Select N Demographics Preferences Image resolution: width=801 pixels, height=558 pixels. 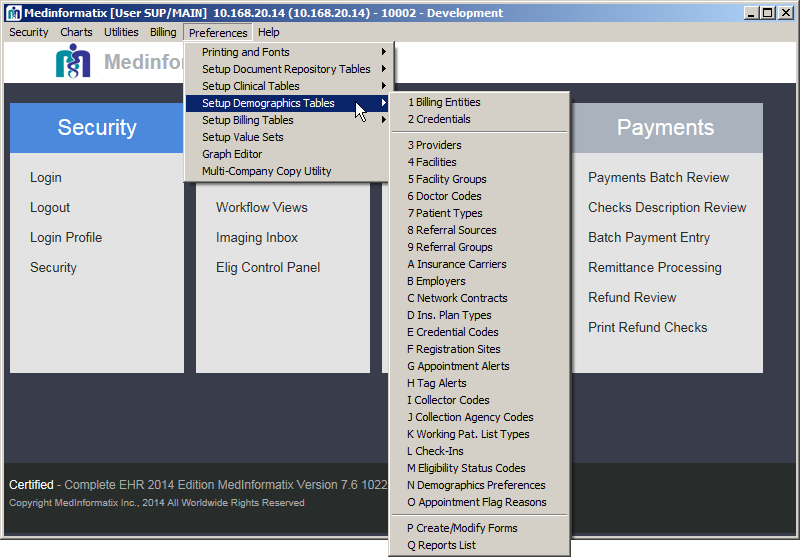pos(479,485)
